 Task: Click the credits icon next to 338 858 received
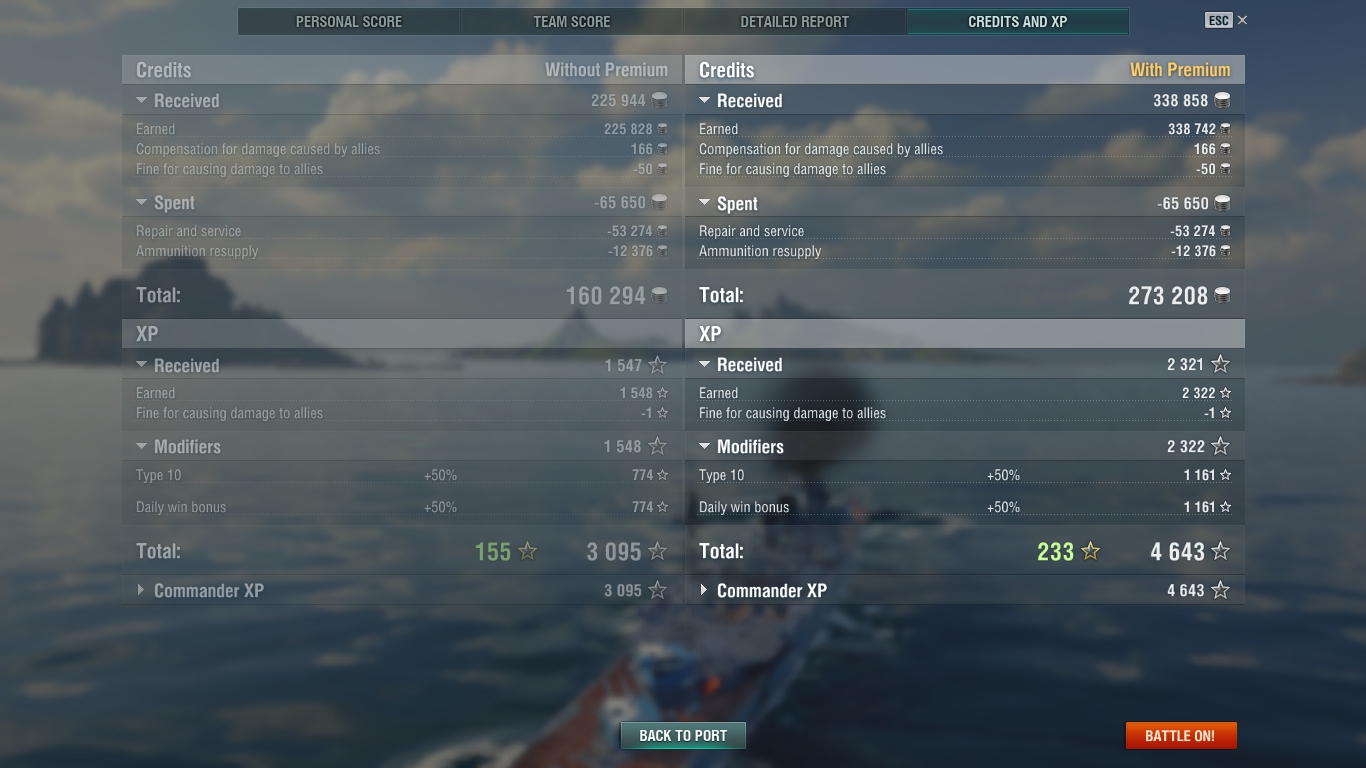point(1222,100)
